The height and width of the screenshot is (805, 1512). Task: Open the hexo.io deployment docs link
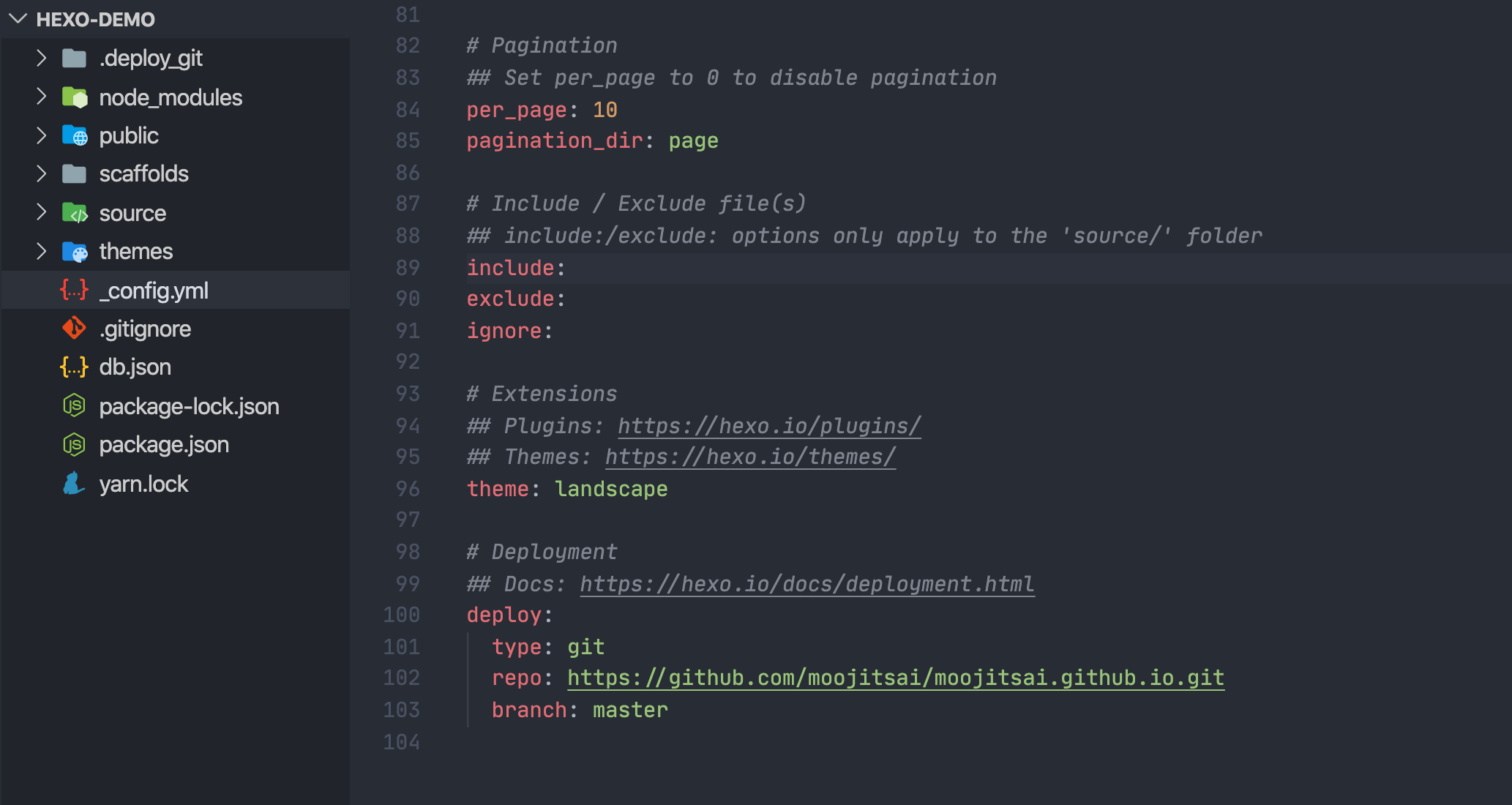click(x=807, y=584)
